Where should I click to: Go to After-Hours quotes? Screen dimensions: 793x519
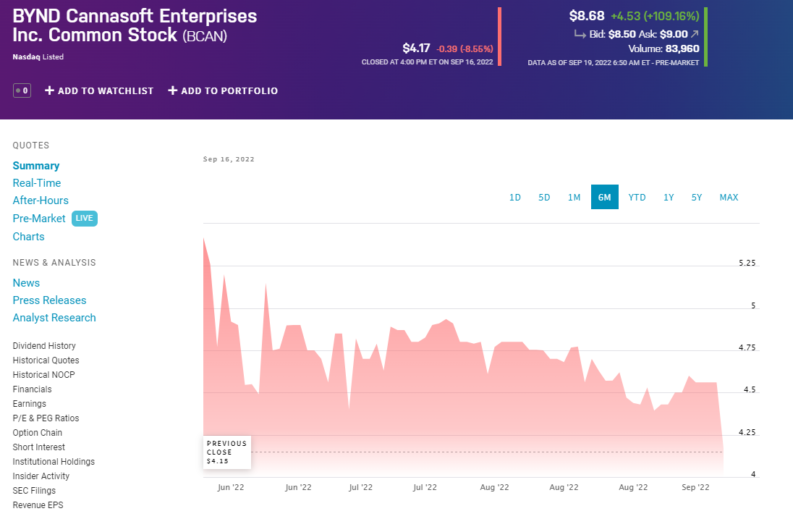click(x=40, y=200)
